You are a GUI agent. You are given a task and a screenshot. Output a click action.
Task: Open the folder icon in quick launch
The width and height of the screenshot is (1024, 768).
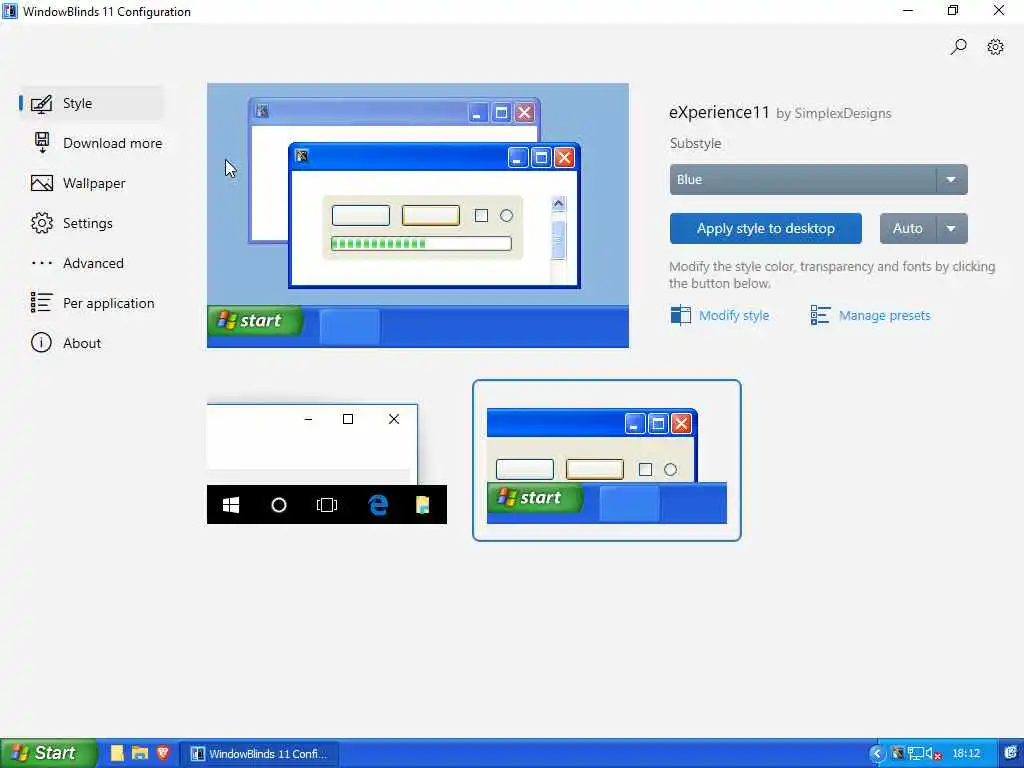click(140, 753)
